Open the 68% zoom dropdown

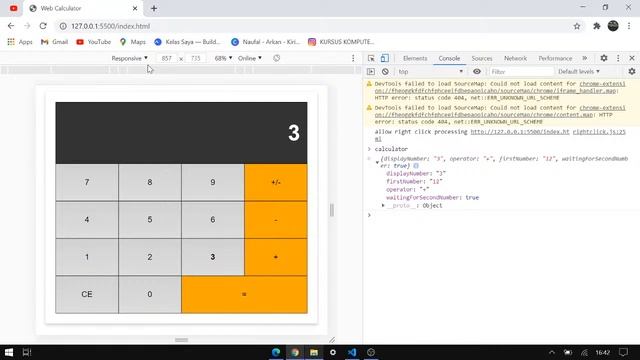223,58
